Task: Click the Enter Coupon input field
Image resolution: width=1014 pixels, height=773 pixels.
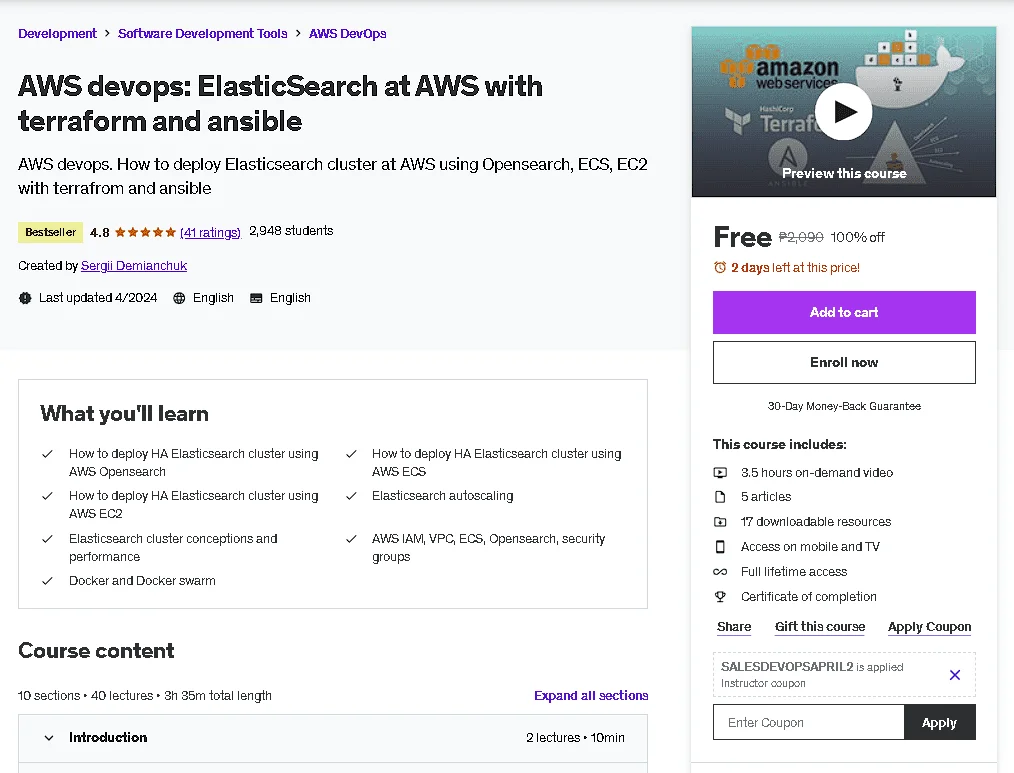Action: 808,723
